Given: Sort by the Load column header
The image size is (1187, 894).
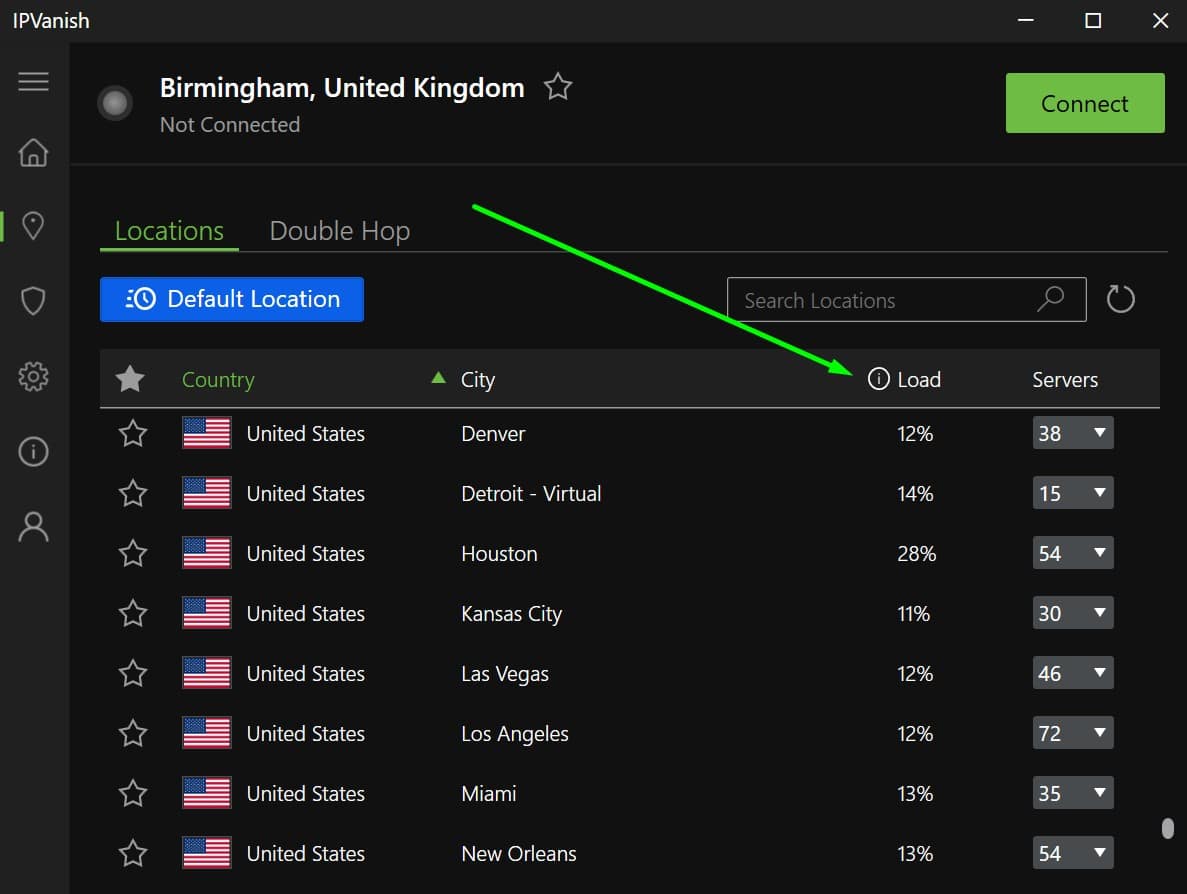Looking at the screenshot, I should pos(919,379).
